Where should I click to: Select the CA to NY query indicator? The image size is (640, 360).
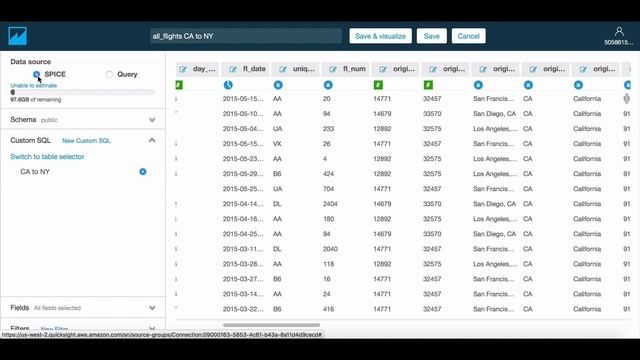click(x=143, y=172)
